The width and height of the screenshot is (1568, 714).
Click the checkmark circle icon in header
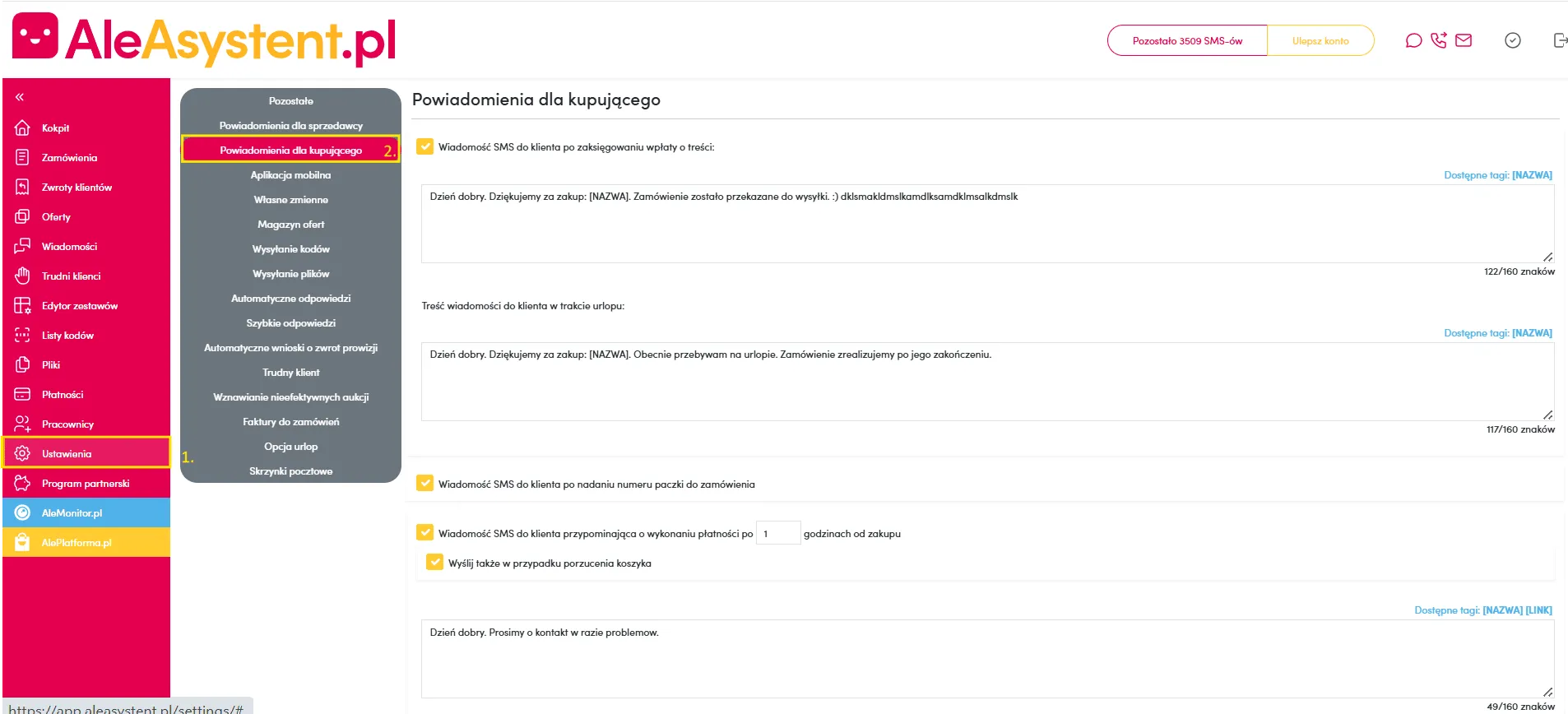(1512, 40)
